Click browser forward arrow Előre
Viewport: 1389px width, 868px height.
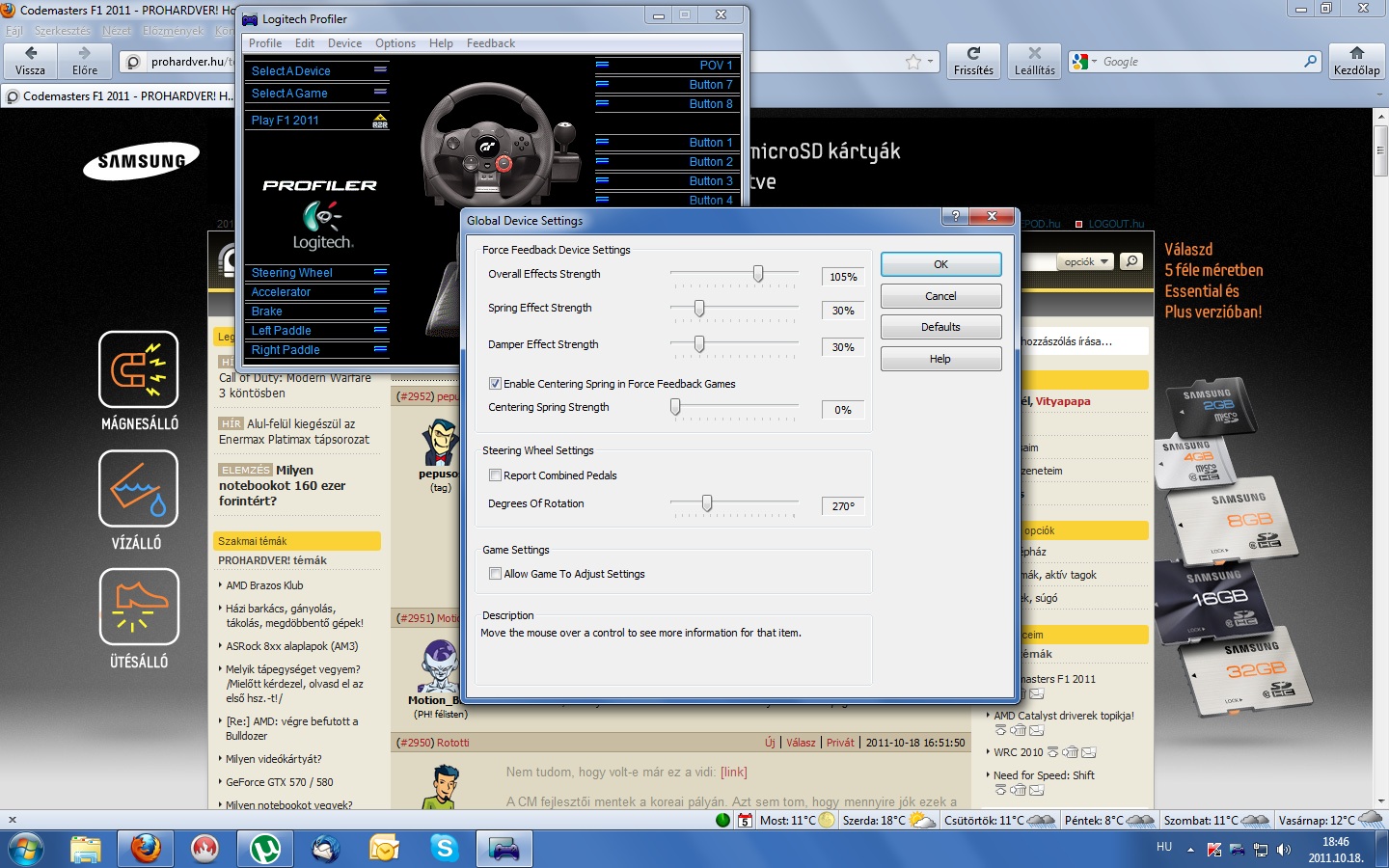[x=85, y=61]
